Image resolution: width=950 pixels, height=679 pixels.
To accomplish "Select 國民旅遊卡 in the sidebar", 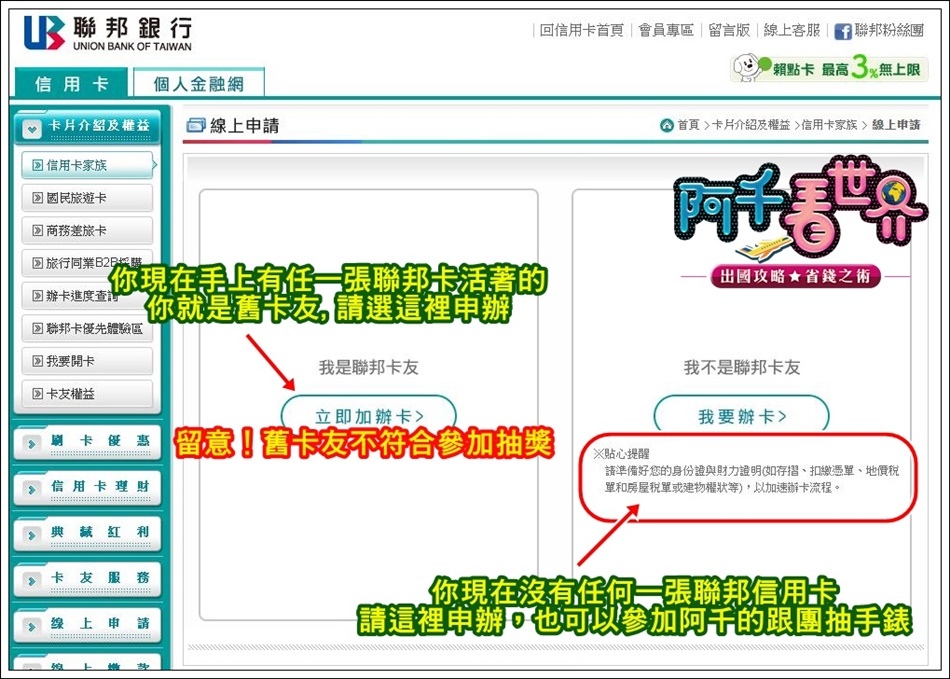I will coord(87,197).
